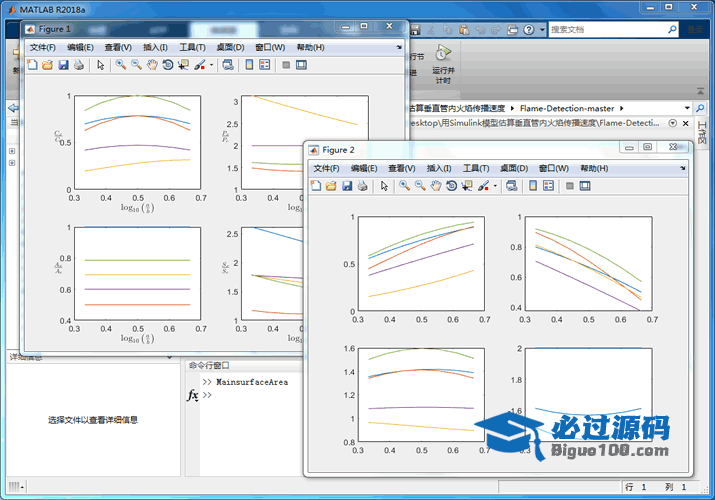The image size is (715, 500).
Task: Click Hide Plot Tools icon in Figure 2
Action: point(570,186)
